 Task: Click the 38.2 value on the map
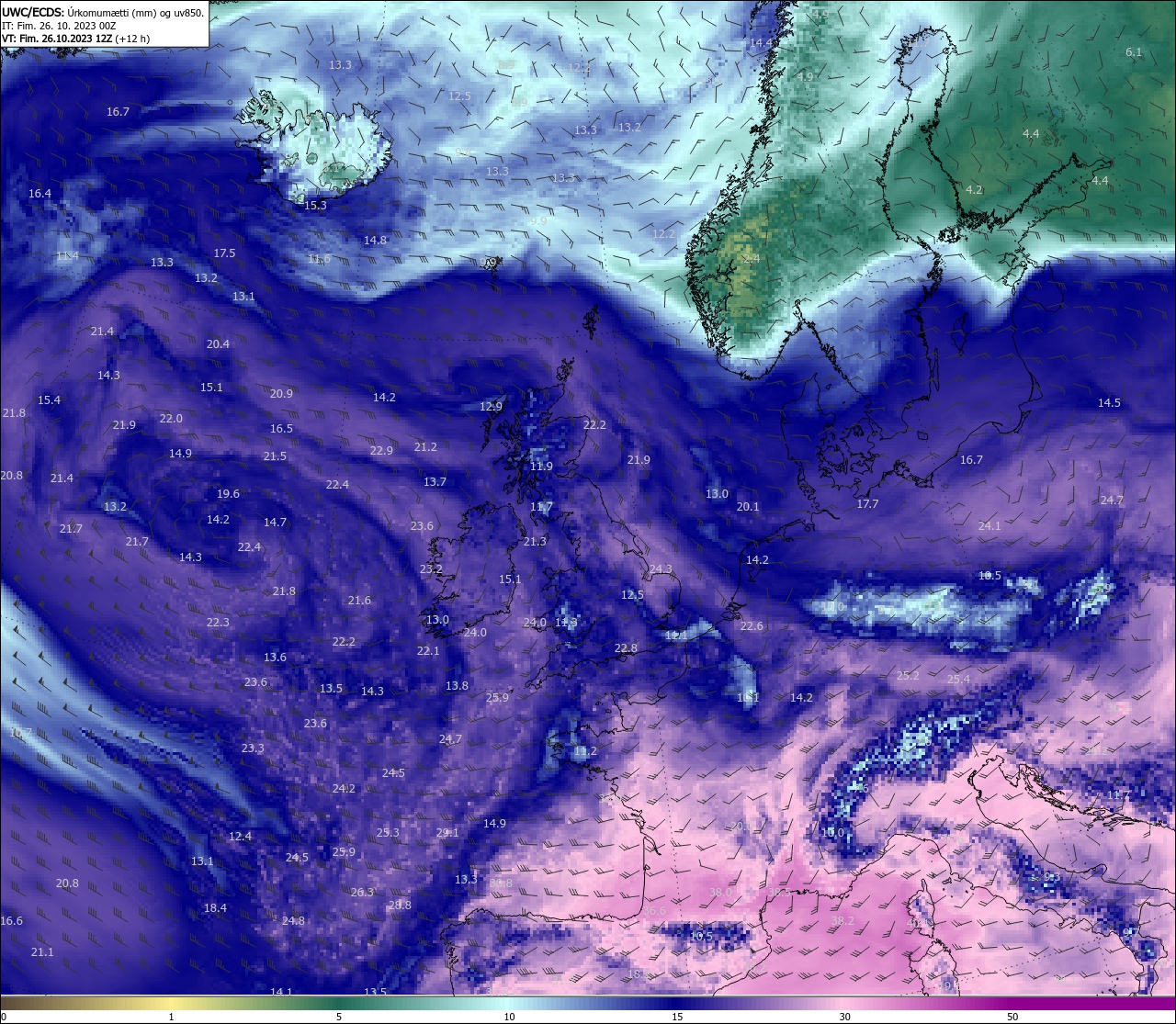pos(842,921)
